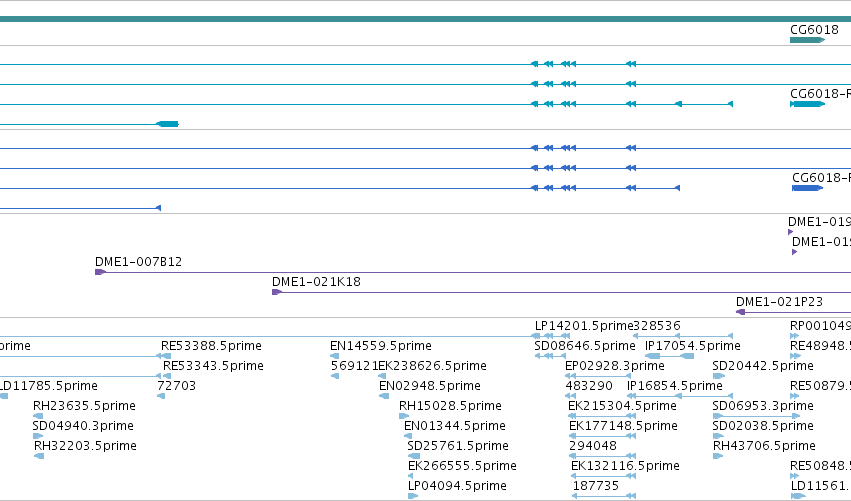This screenshot has width=851, height=501.
Task: Select the SD25761.5prime EST label
Action: point(458,446)
